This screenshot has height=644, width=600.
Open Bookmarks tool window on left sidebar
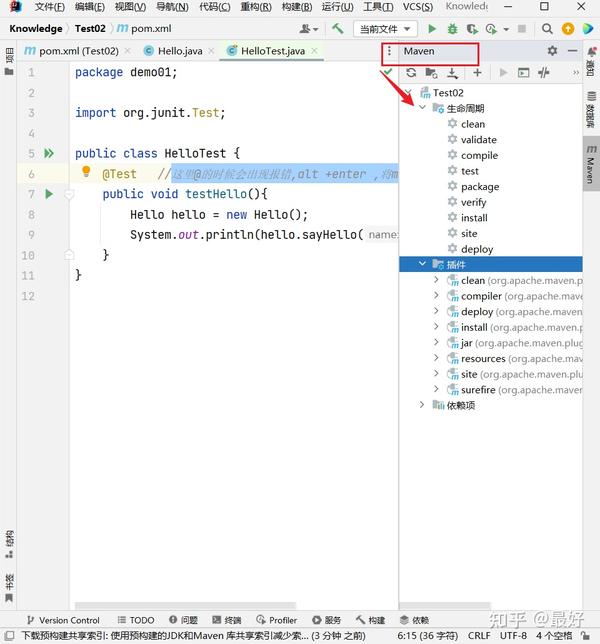coord(9,588)
